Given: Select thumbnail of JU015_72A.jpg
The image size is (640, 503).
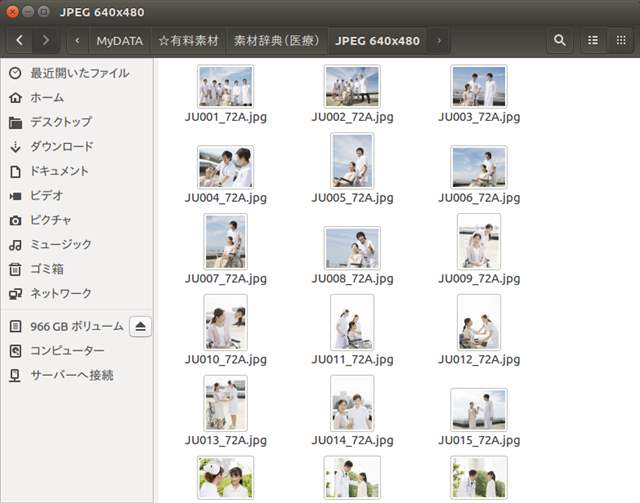Looking at the screenshot, I should click(479, 410).
